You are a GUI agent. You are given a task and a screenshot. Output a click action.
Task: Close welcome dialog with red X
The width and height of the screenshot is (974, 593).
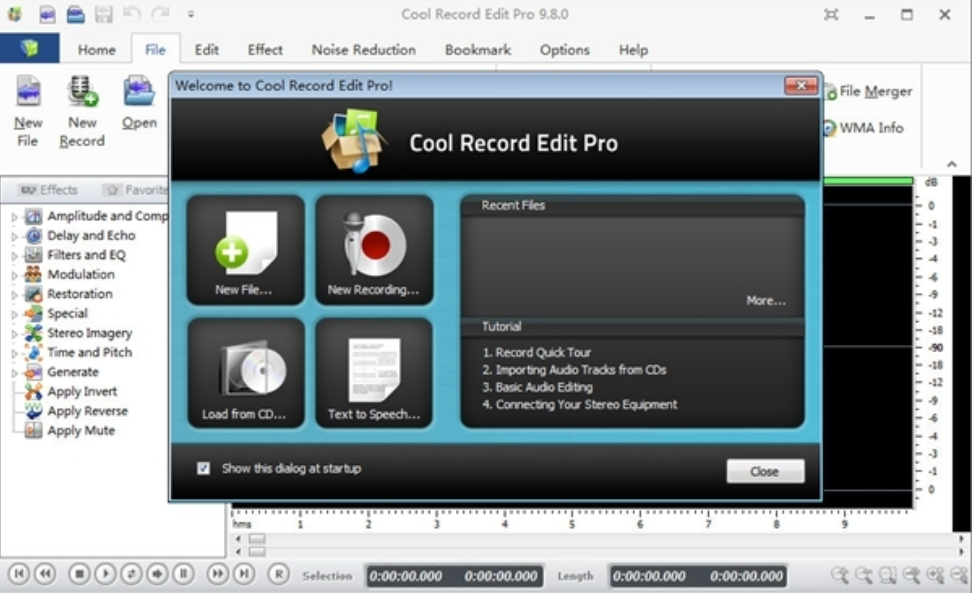[x=801, y=85]
